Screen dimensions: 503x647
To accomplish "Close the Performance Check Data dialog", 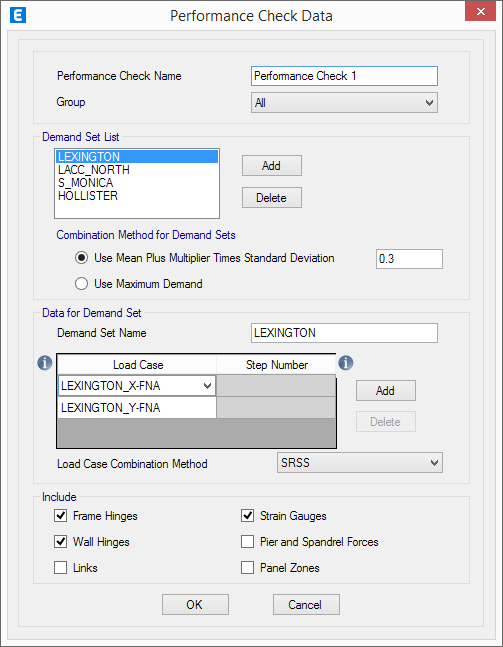I will 480,12.
